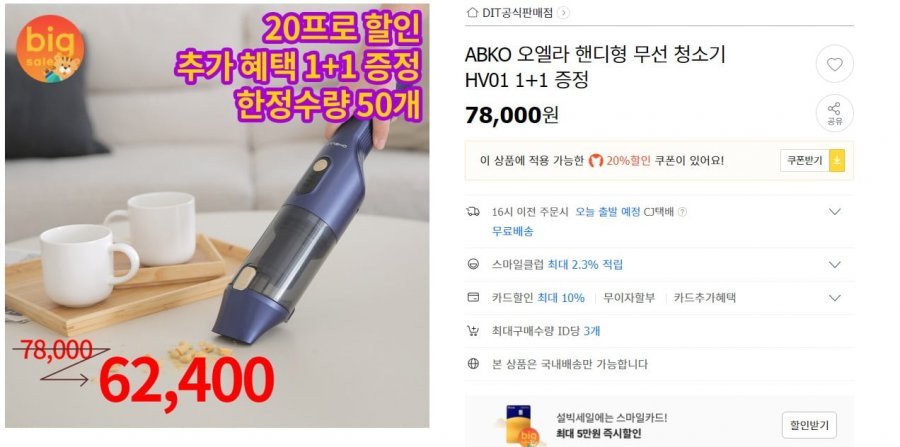900x447 pixels.
Task: Expand the 카드할인 details chevron
Action: (x=835, y=298)
